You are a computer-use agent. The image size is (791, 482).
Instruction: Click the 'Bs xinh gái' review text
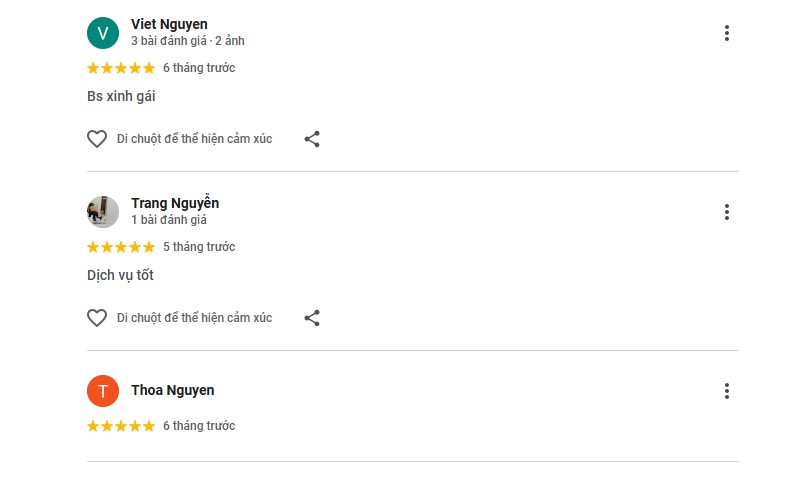(121, 97)
